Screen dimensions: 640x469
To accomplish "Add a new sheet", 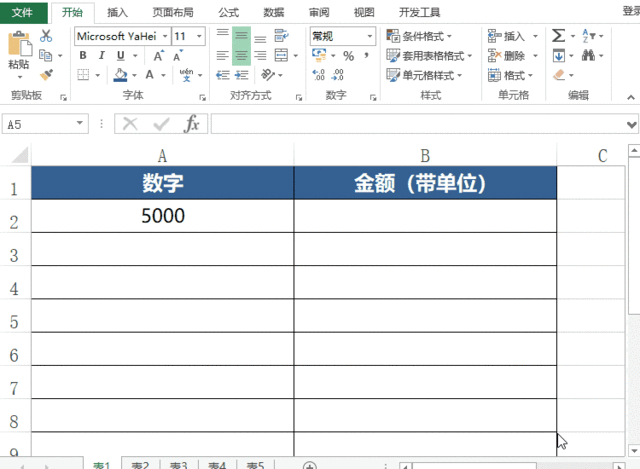I will pos(310,465).
